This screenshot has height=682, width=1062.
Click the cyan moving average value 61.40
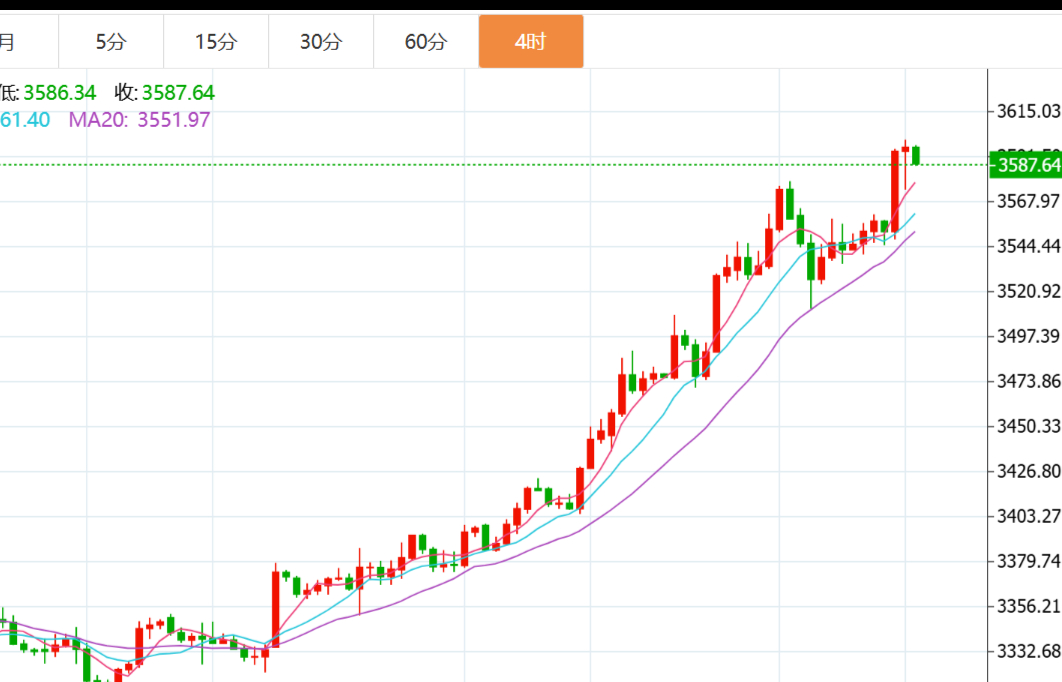point(25,120)
